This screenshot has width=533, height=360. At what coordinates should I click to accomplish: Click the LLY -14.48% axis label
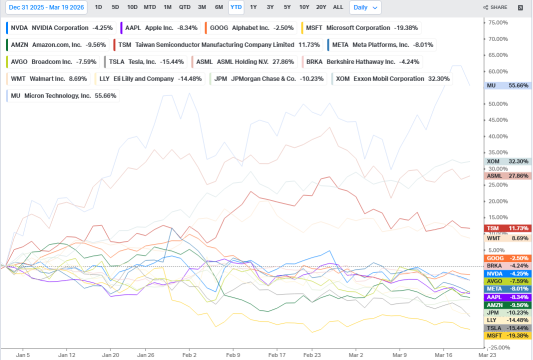(507, 320)
